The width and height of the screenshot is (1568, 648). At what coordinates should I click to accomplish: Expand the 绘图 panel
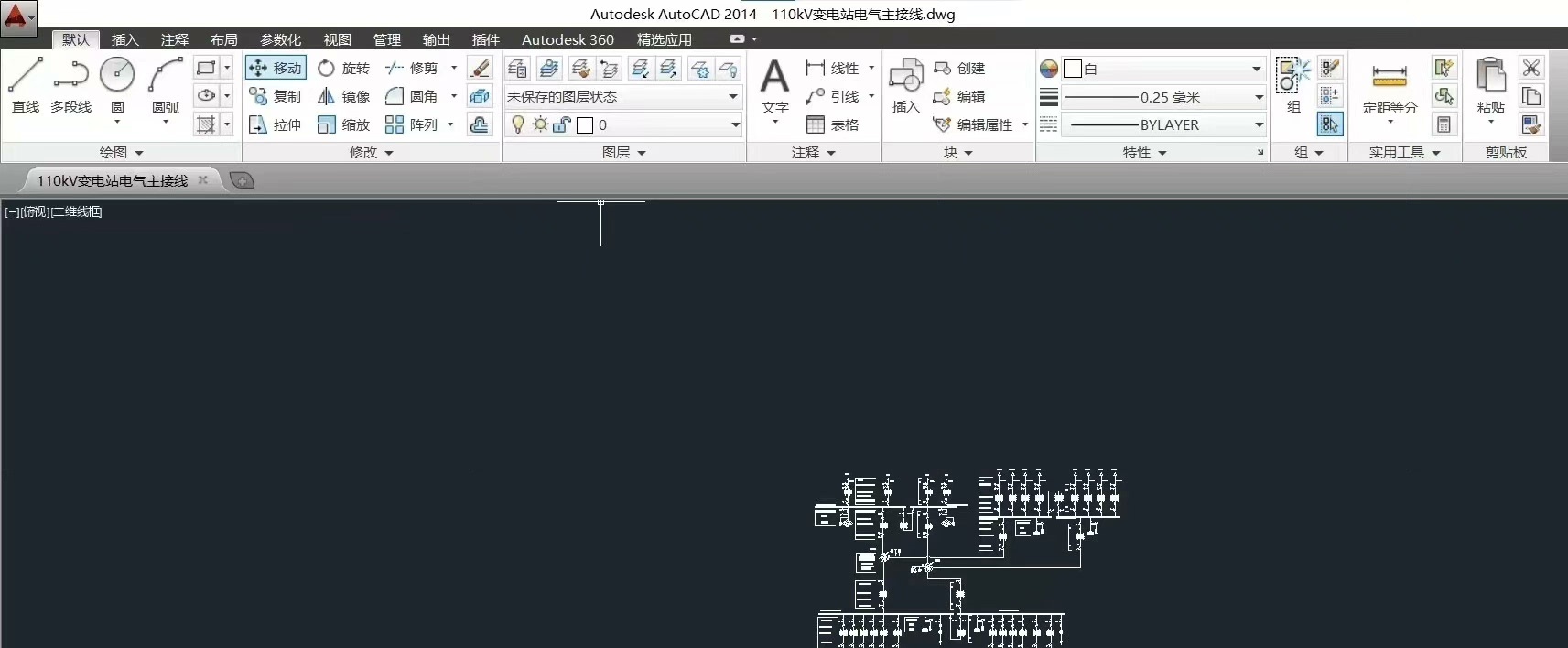pyautogui.click(x=122, y=153)
